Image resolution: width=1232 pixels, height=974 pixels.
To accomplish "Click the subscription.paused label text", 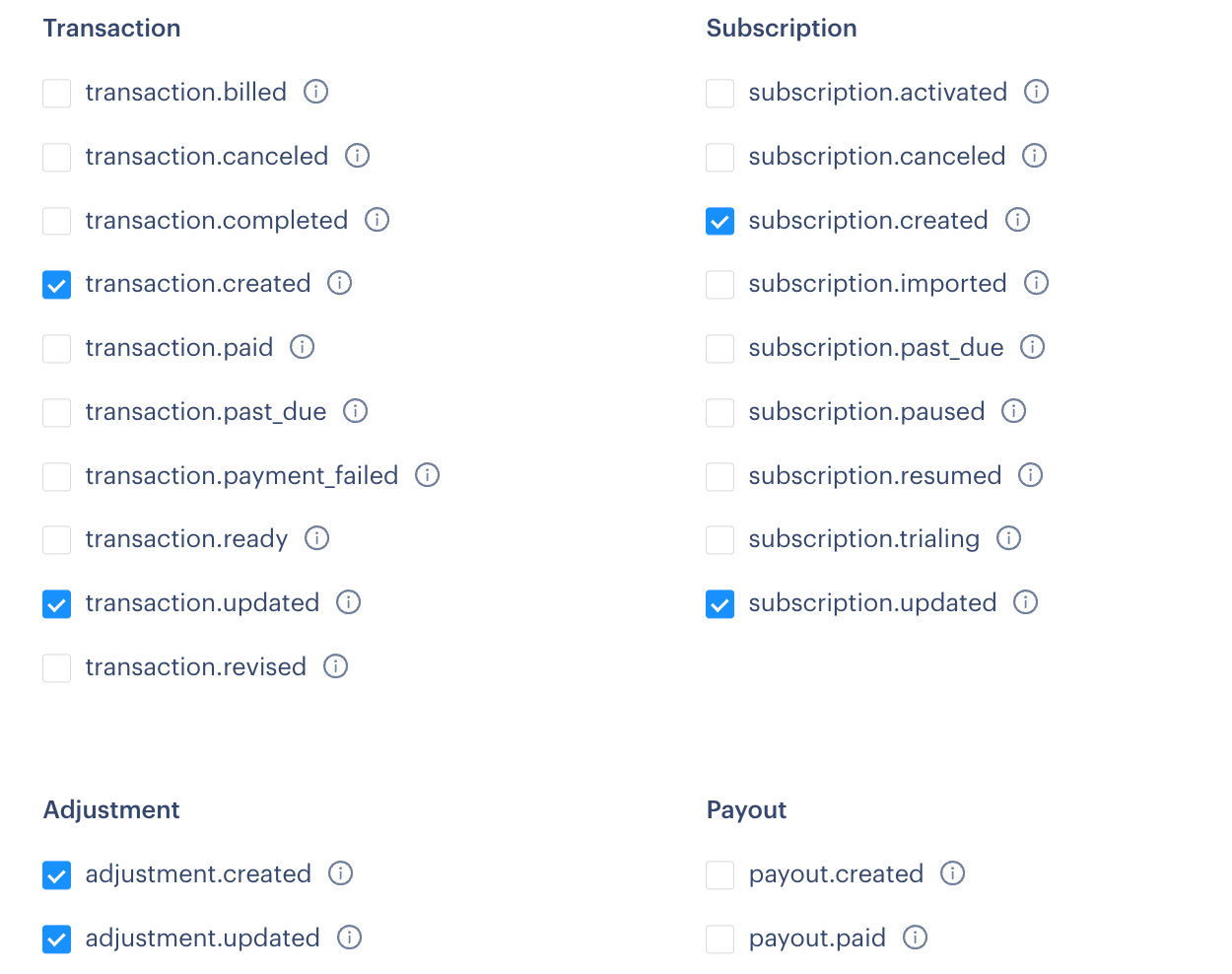I will click(x=866, y=411).
